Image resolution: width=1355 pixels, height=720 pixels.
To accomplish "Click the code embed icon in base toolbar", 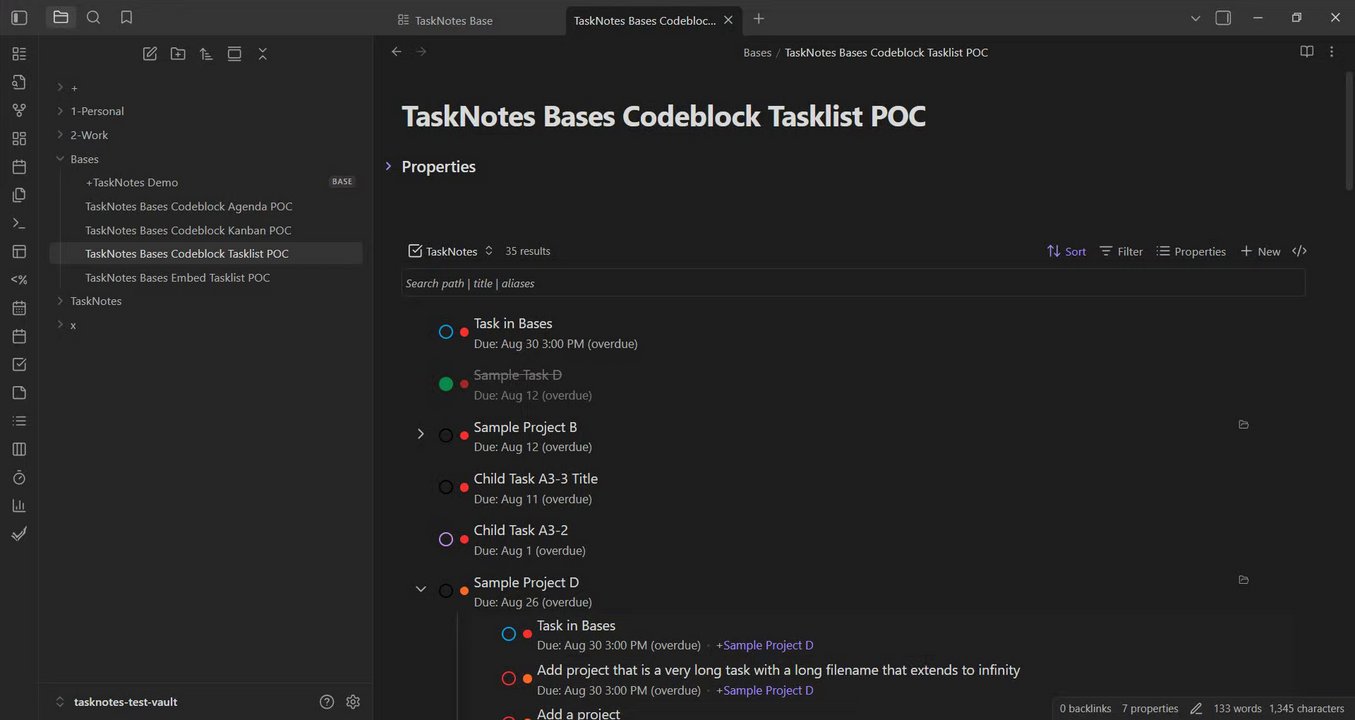I will pyautogui.click(x=1299, y=251).
